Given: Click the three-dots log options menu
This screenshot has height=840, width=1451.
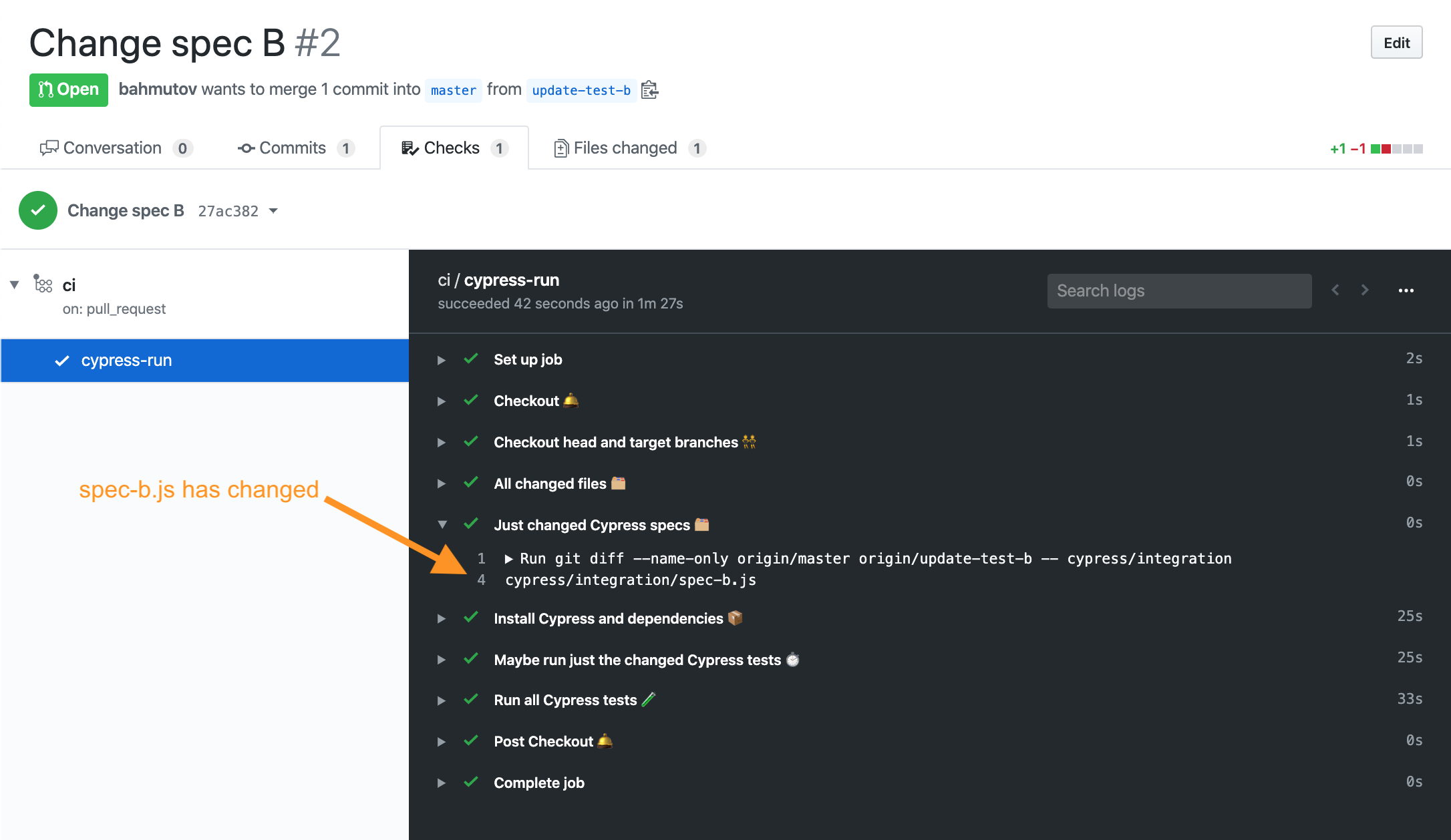Looking at the screenshot, I should point(1406,290).
